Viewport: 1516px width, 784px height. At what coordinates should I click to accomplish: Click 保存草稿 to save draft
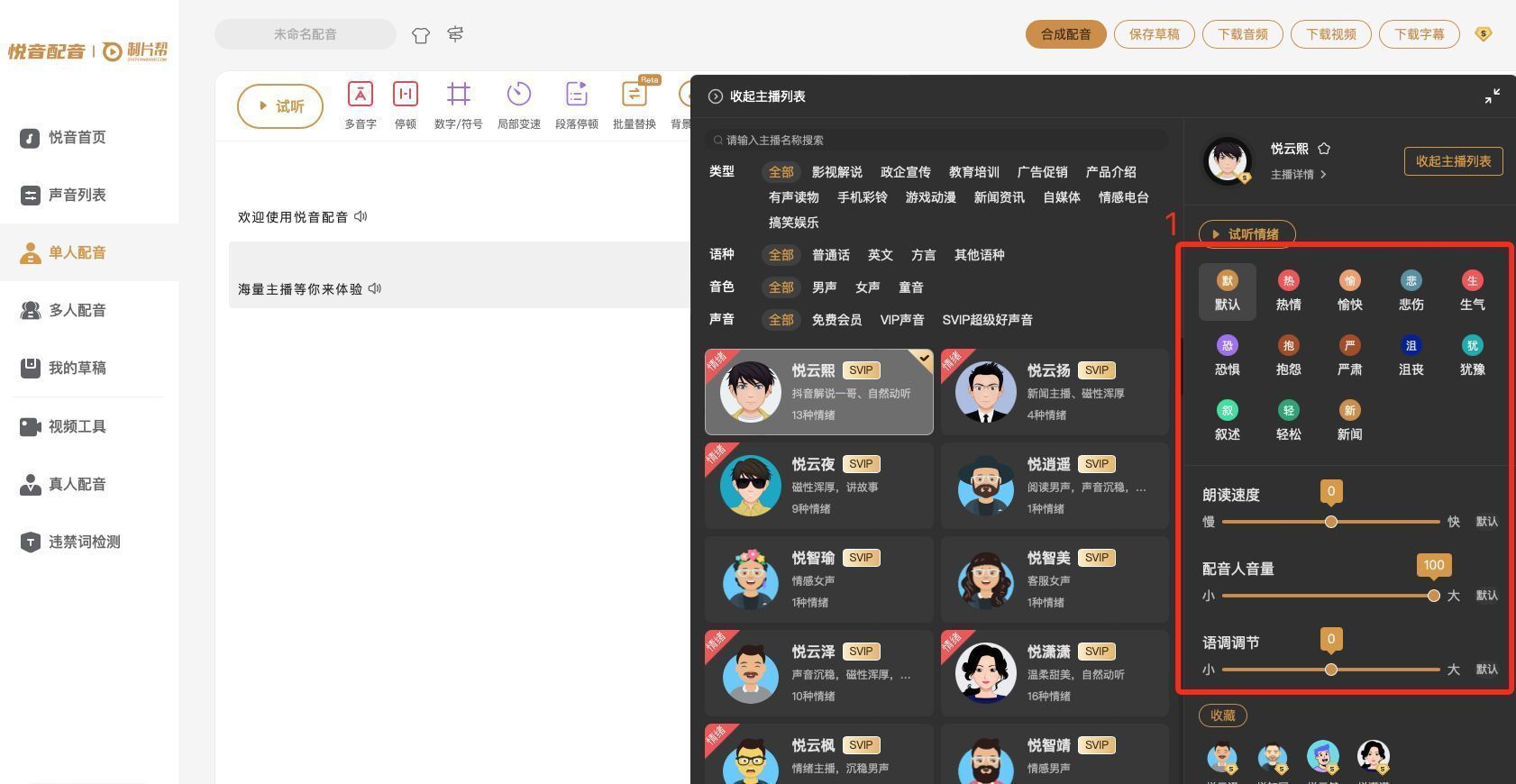point(1155,34)
